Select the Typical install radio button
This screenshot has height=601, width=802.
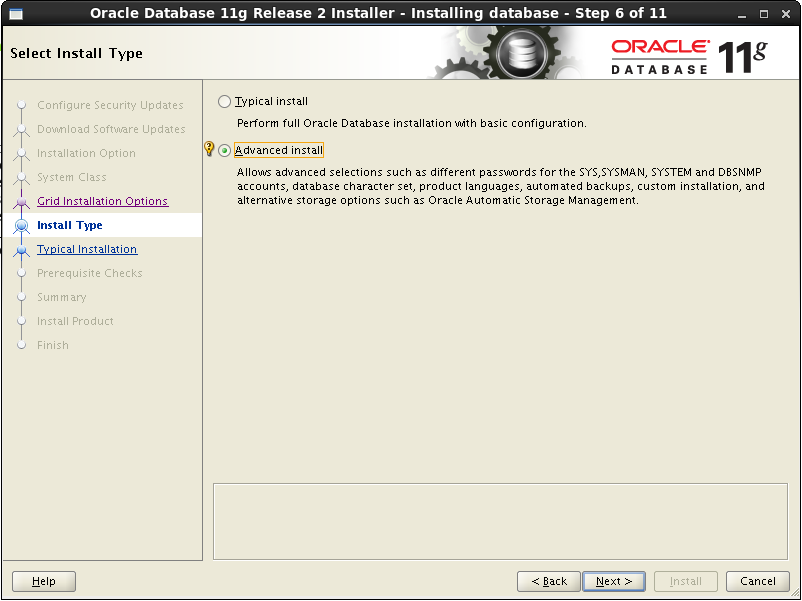224,101
